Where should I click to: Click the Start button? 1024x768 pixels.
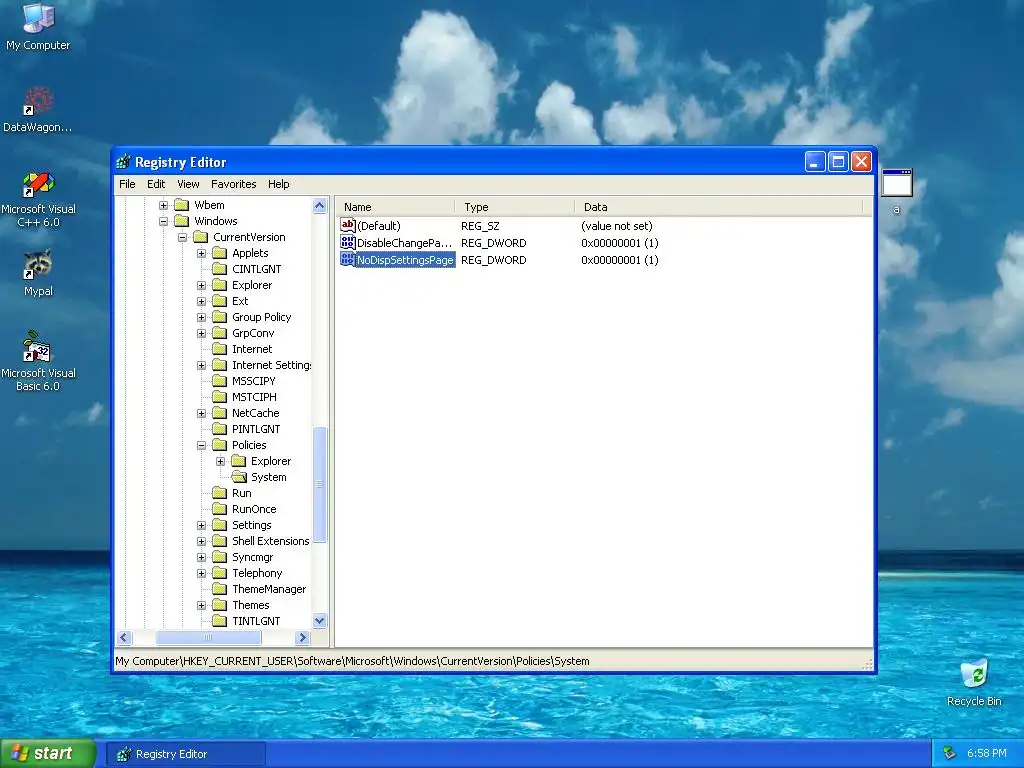[48, 753]
